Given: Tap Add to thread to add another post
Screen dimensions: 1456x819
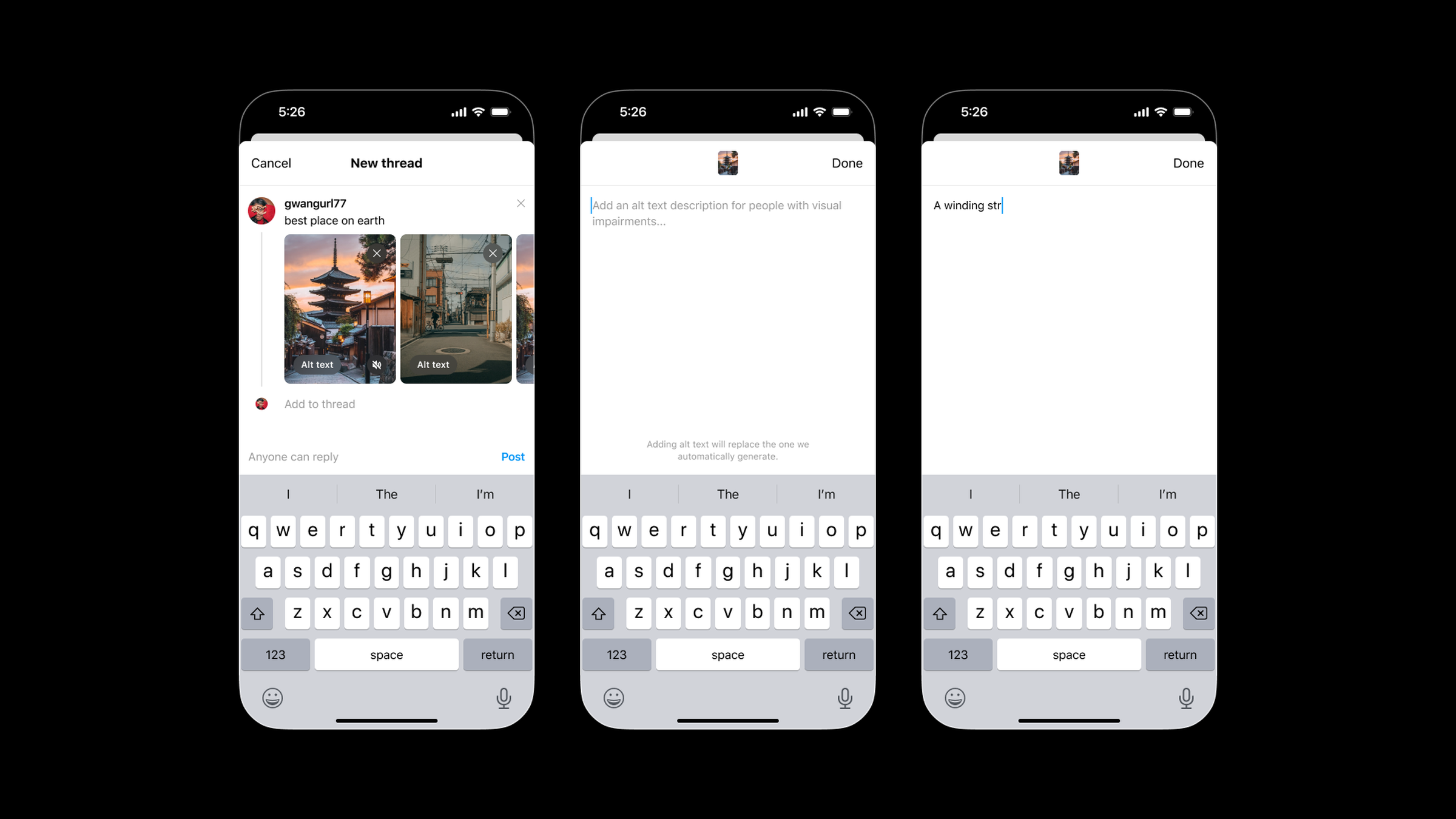Looking at the screenshot, I should [x=320, y=404].
